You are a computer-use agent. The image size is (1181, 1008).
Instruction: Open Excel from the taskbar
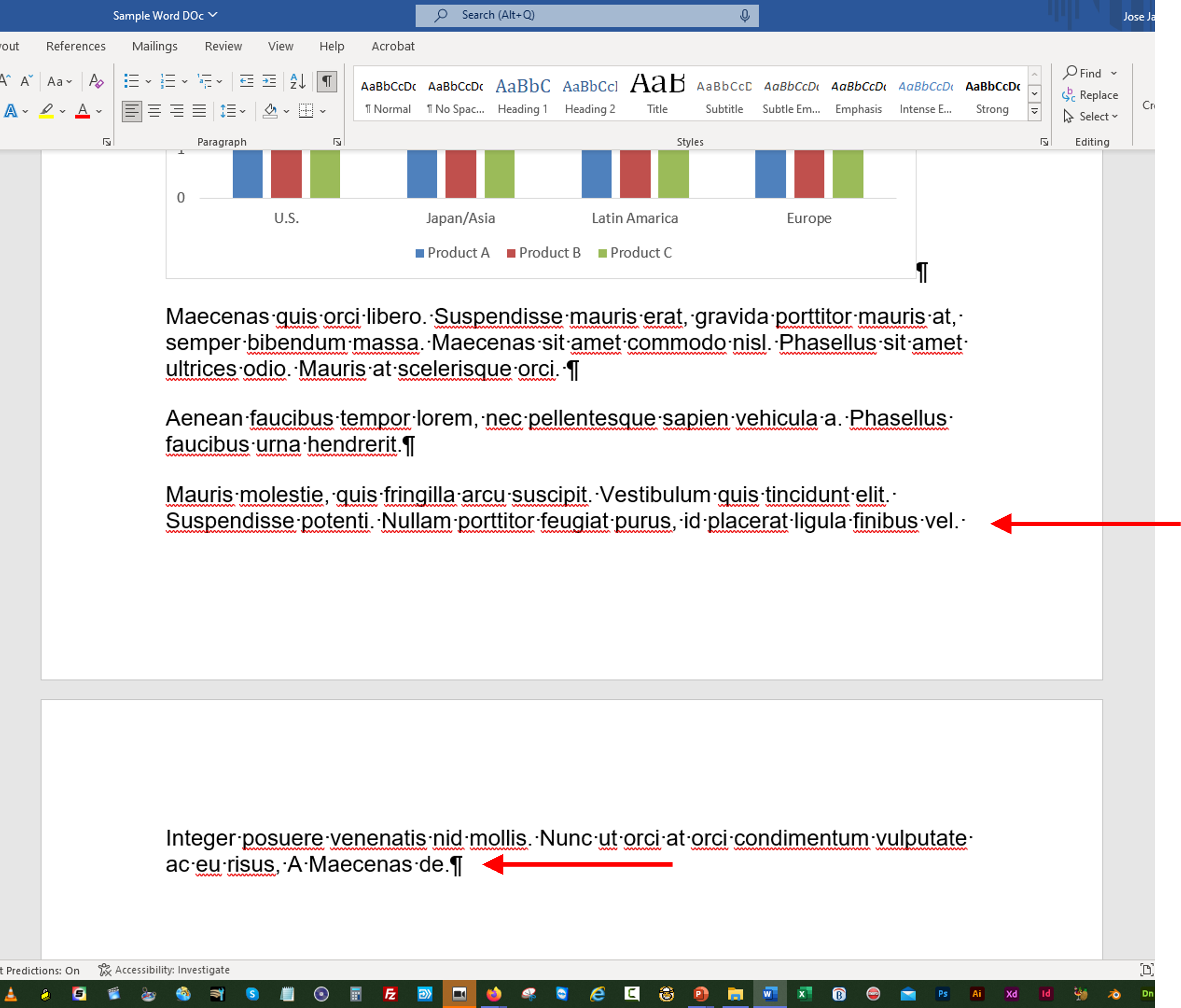(x=804, y=994)
